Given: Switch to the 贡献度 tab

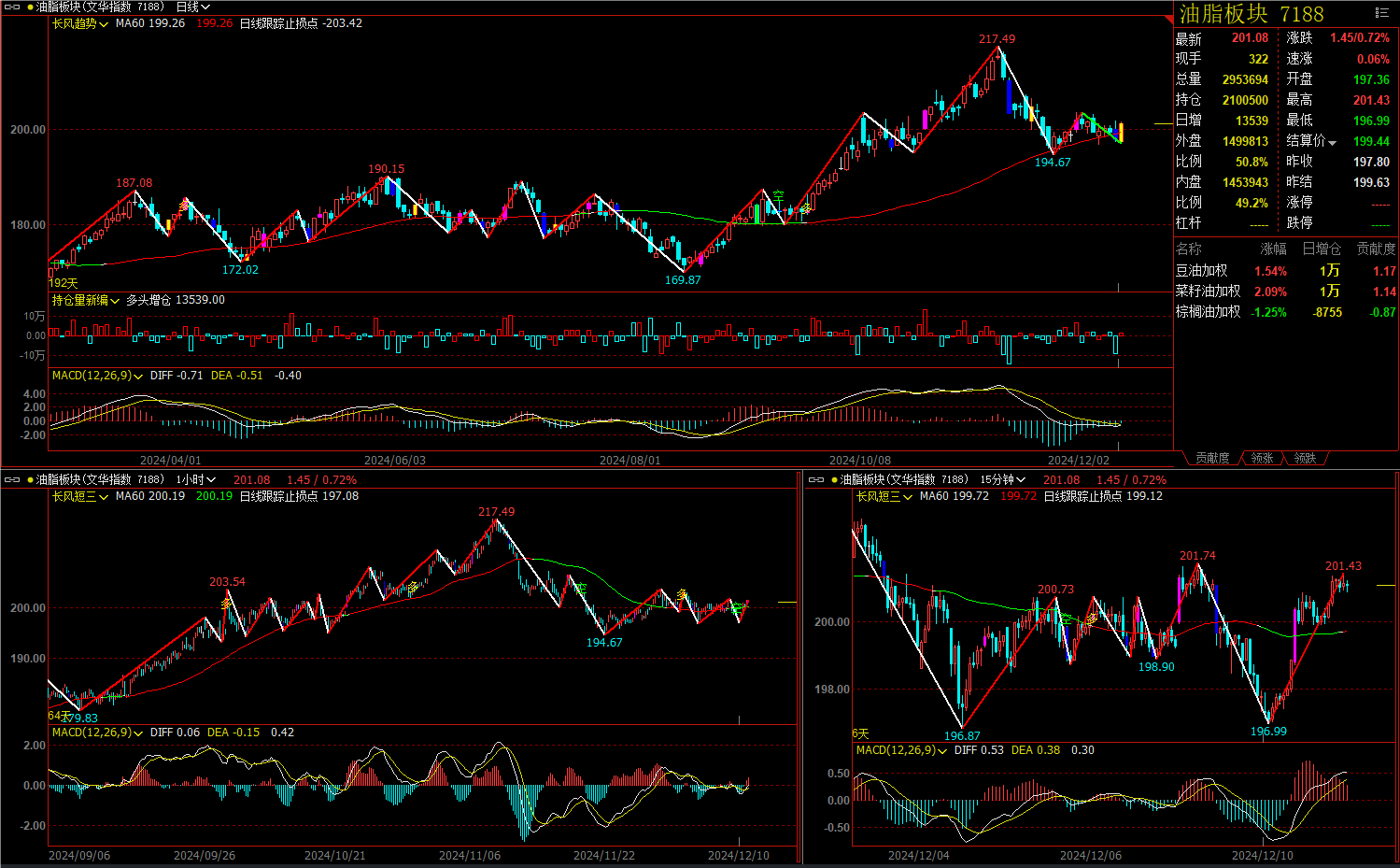Looking at the screenshot, I should [x=1212, y=458].
